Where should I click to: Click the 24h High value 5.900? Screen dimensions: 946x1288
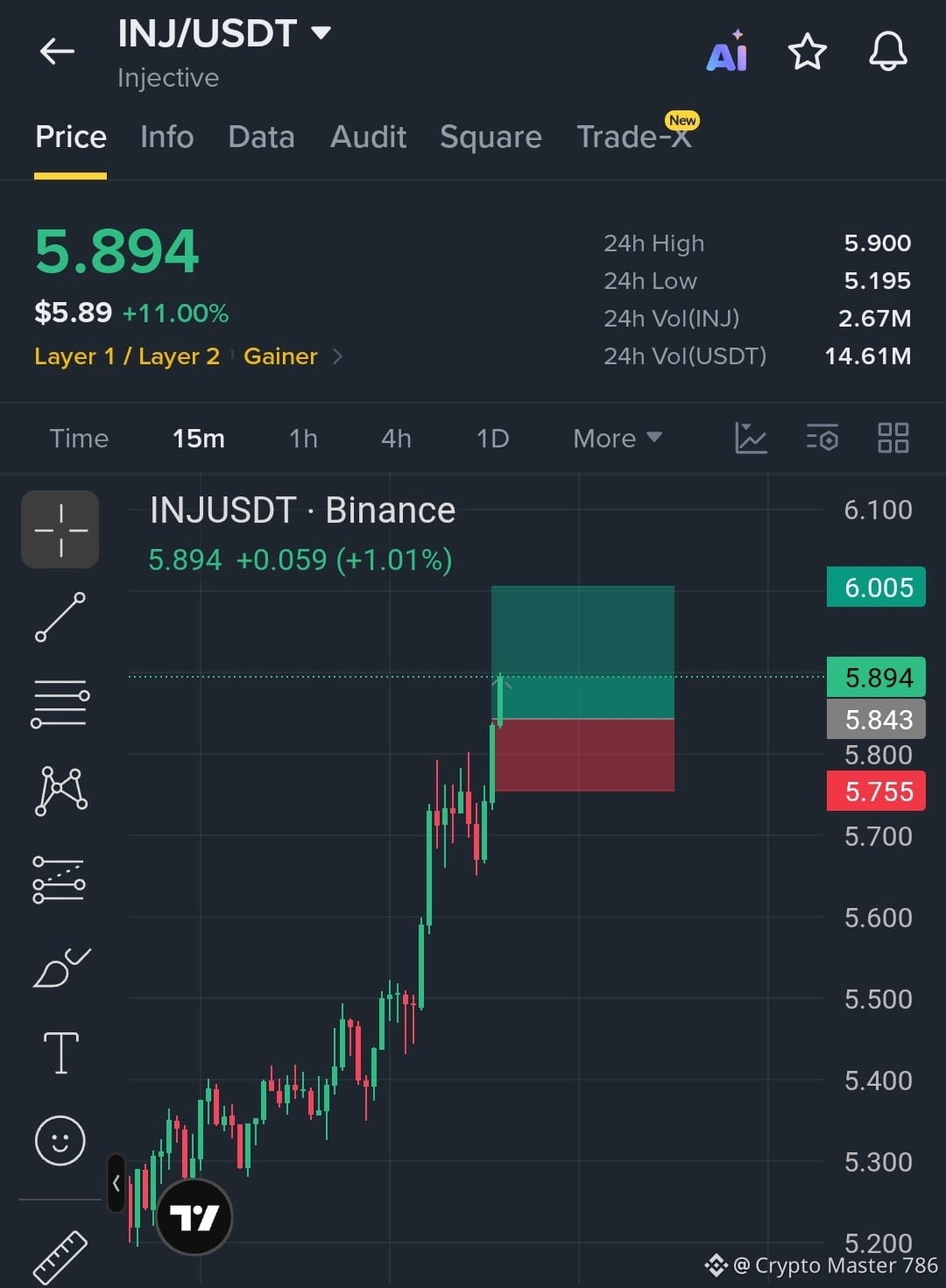[x=877, y=243]
